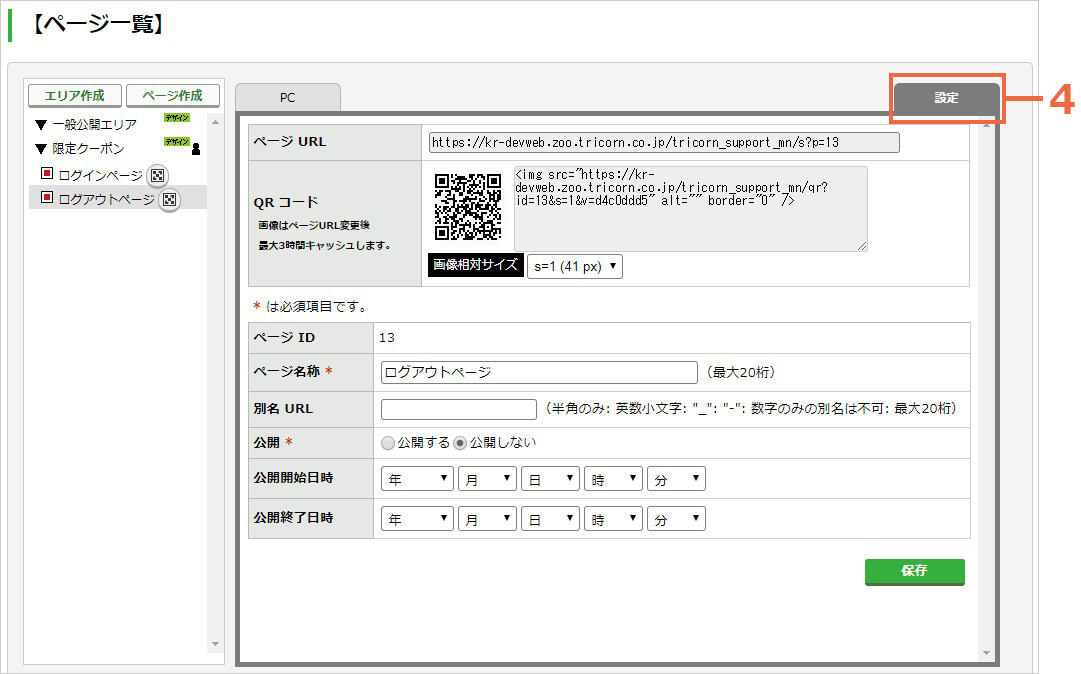Screen dimensions: 1081x674
Task: Select ログアウトページ in the page tree
Action: tap(107, 200)
